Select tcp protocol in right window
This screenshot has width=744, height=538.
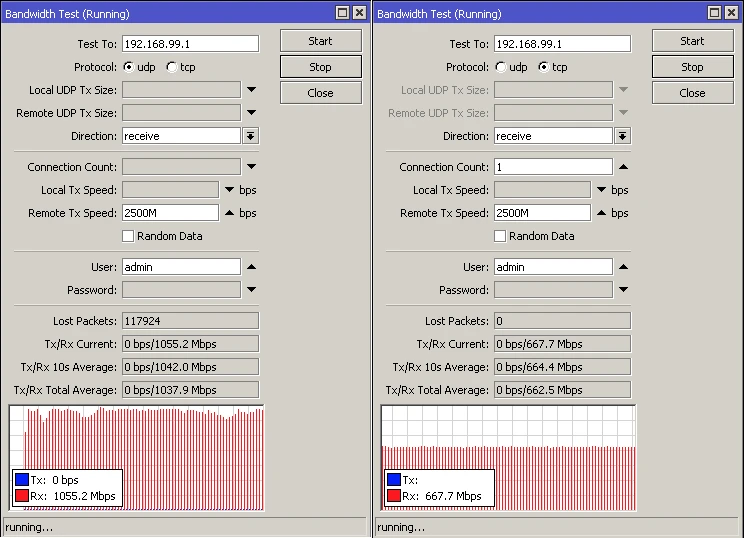[543, 67]
